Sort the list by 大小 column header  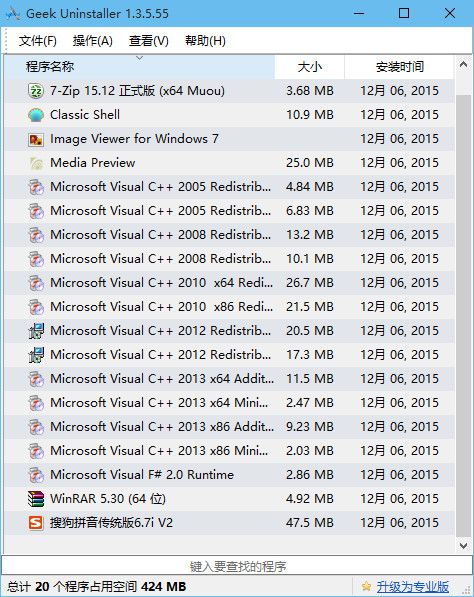point(310,67)
